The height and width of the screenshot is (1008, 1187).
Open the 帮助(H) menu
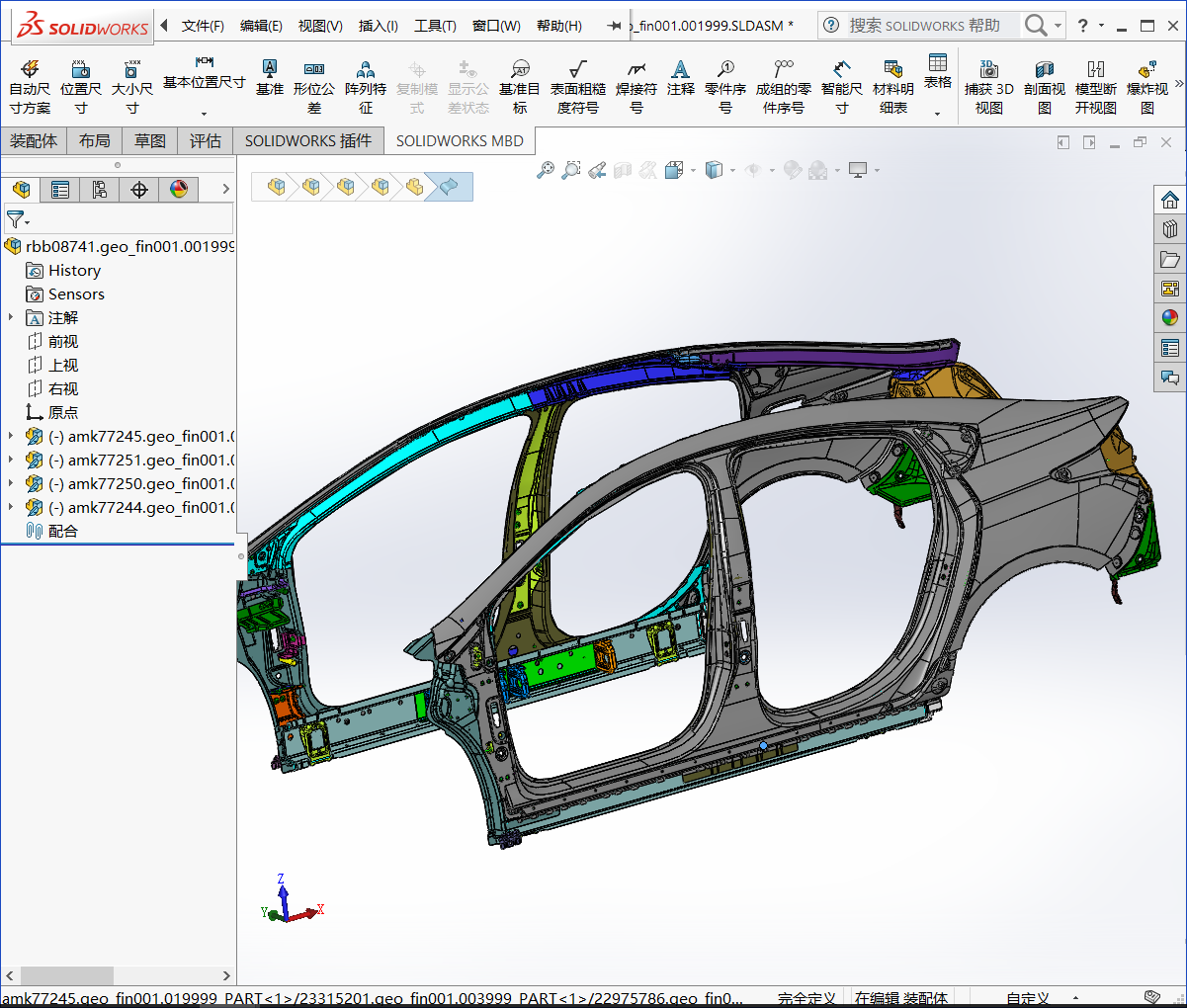pyautogui.click(x=559, y=26)
